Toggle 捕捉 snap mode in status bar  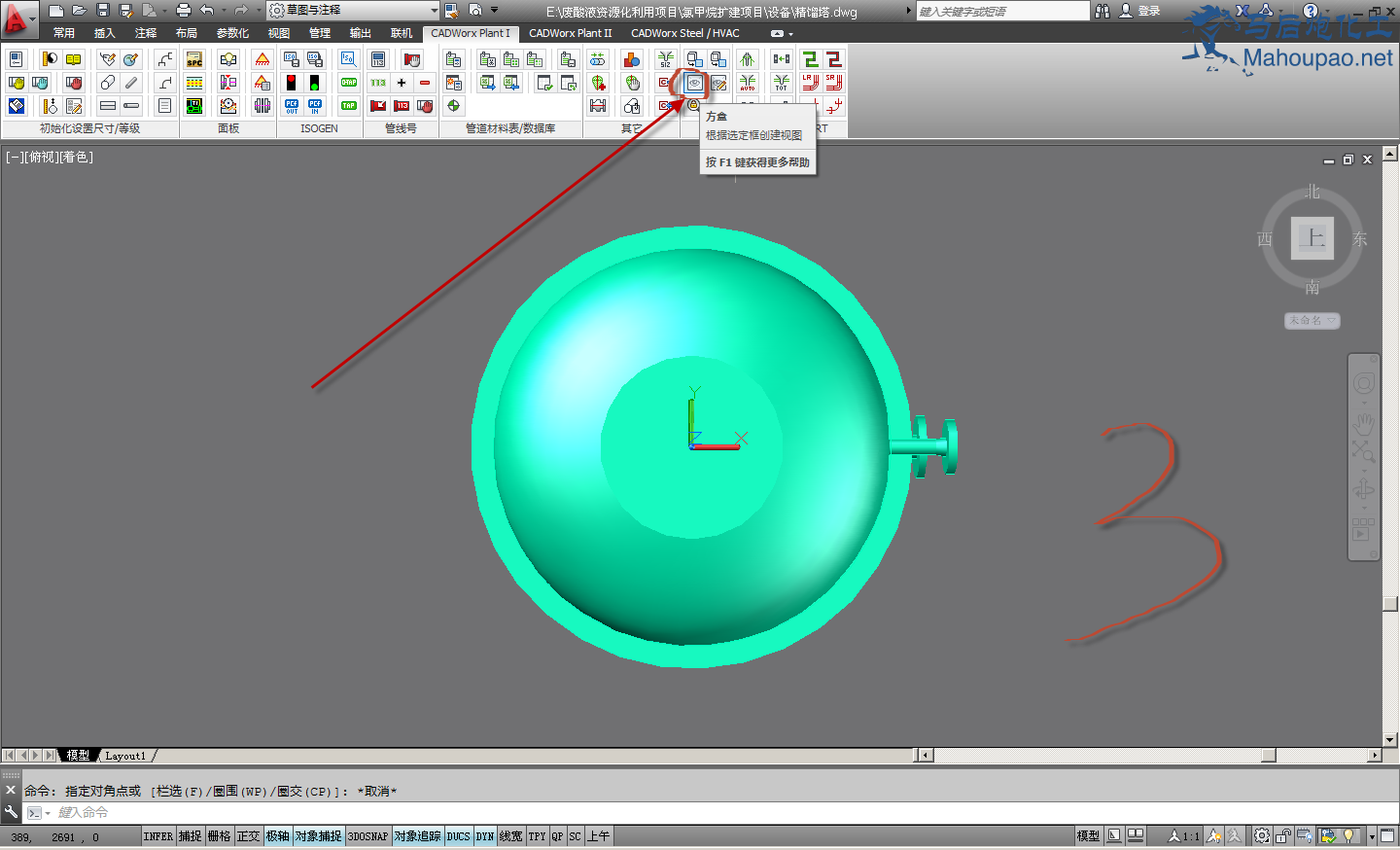click(x=191, y=836)
